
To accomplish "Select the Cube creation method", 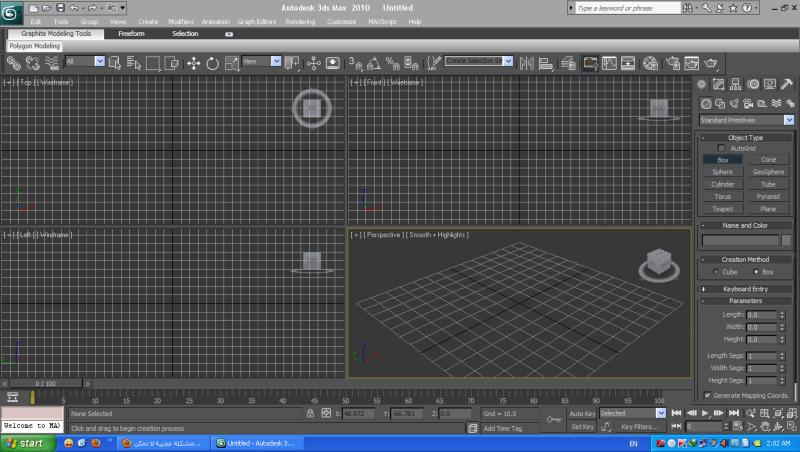I will point(716,271).
